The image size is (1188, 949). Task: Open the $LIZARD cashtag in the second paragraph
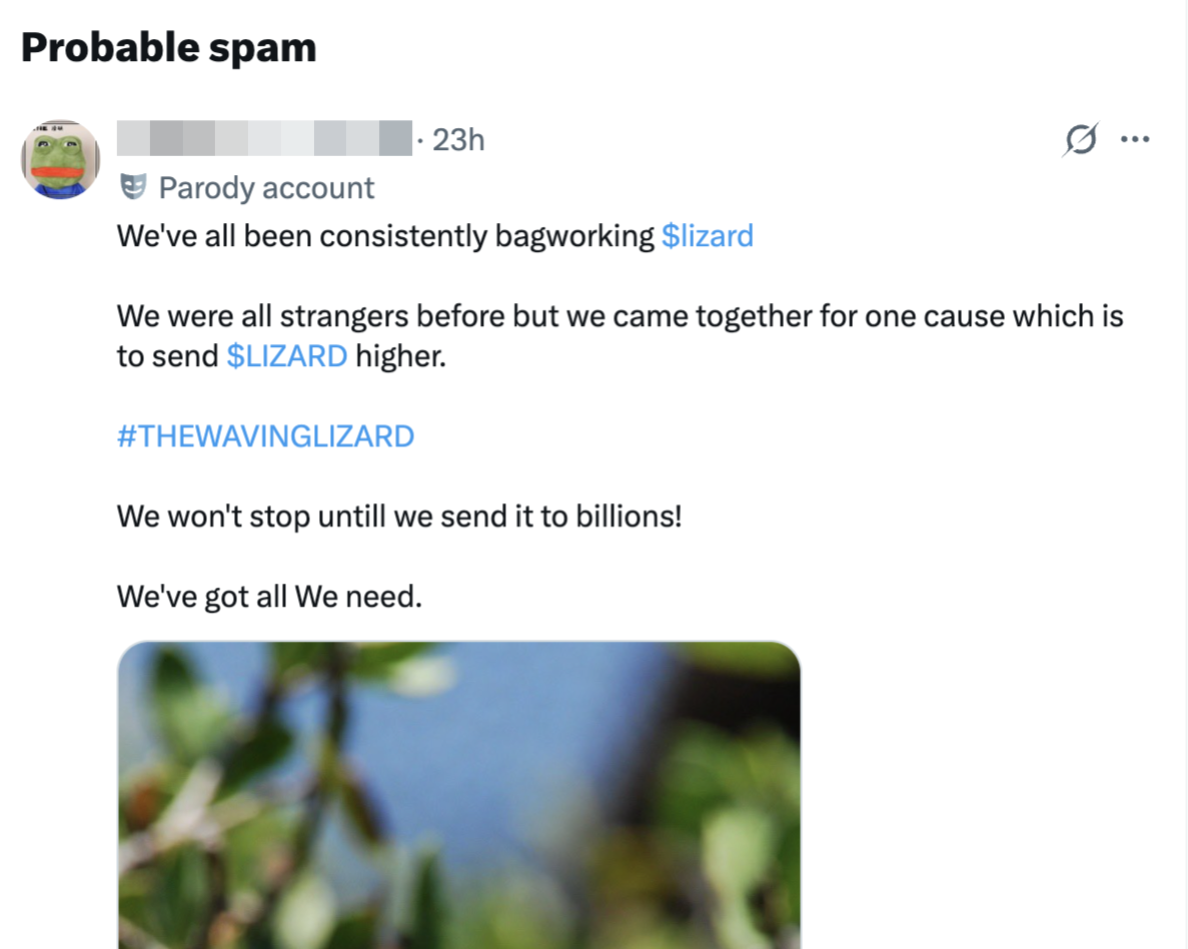click(287, 355)
